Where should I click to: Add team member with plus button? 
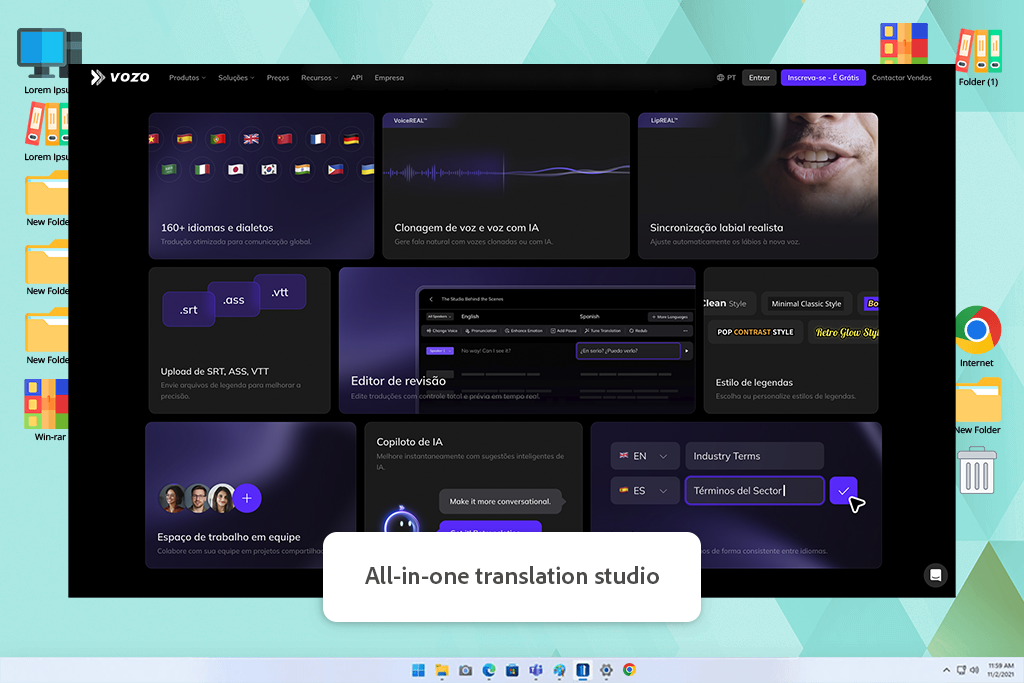point(247,498)
